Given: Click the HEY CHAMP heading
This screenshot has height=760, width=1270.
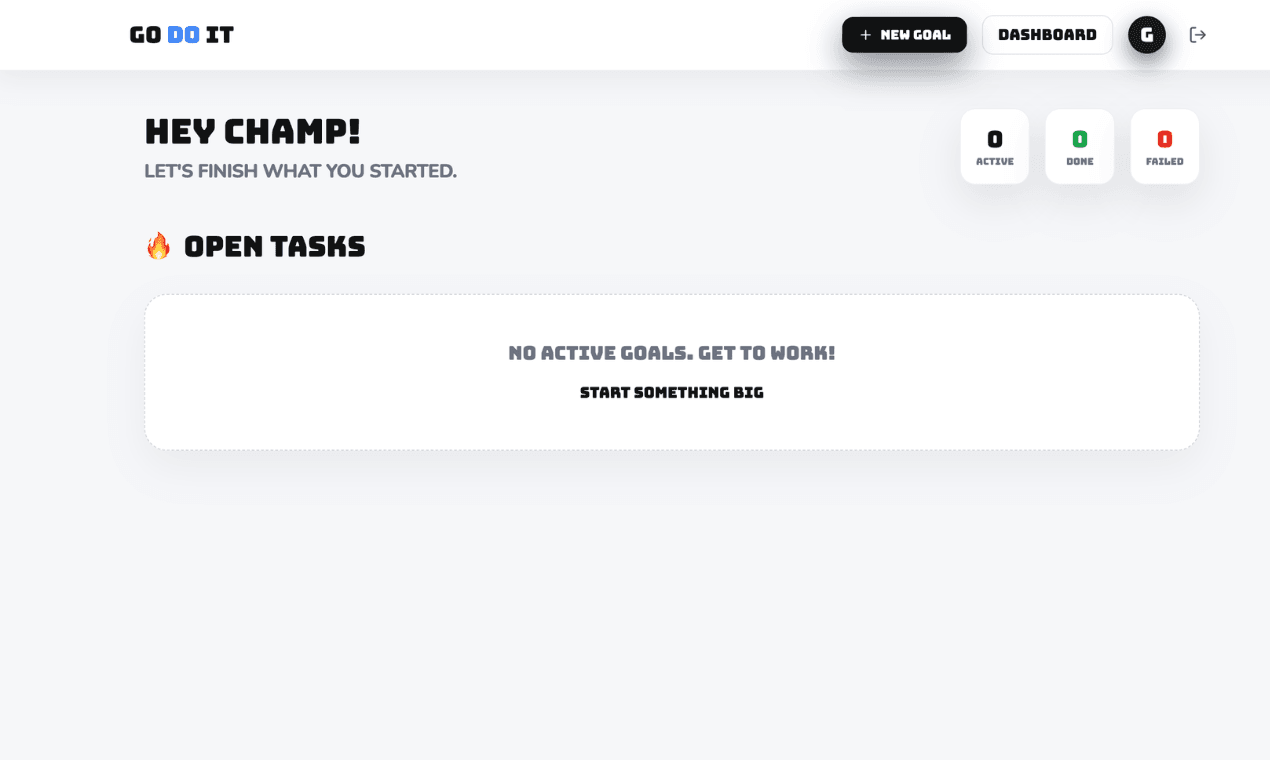Looking at the screenshot, I should click(252, 131).
